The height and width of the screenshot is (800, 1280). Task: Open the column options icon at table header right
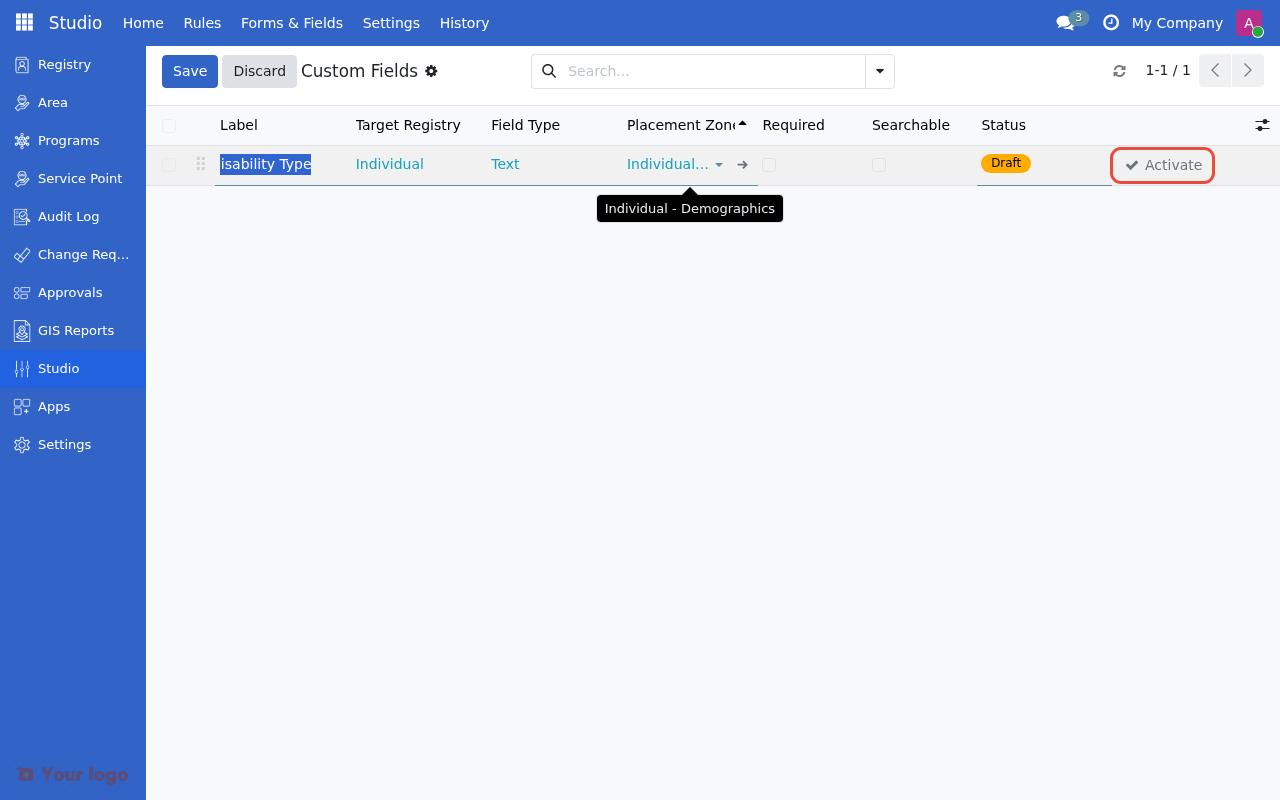click(1262, 125)
